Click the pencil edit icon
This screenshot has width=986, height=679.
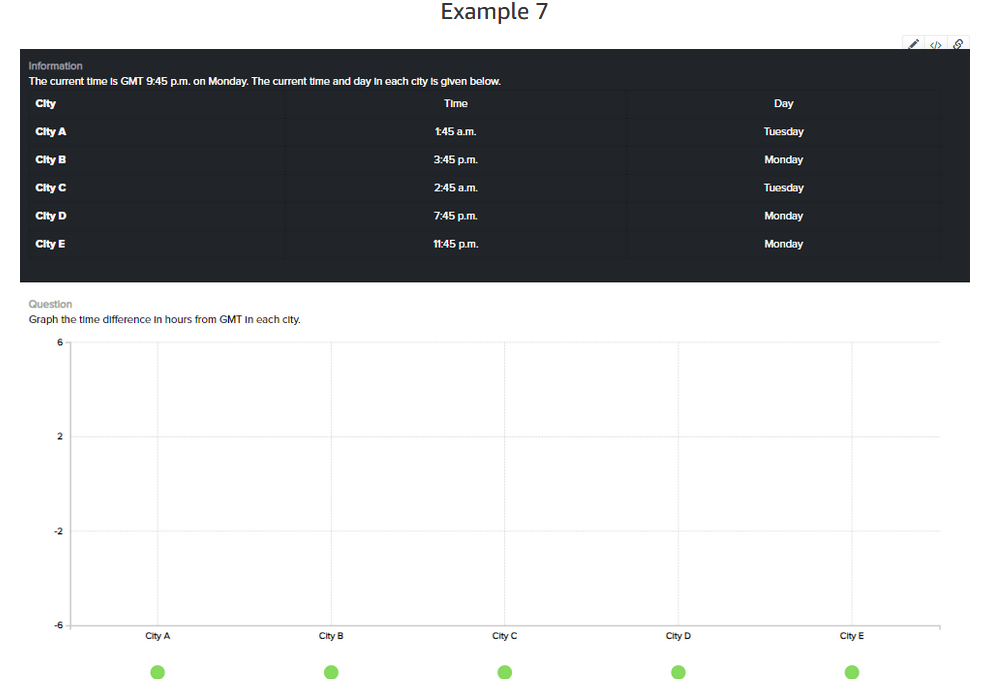tap(914, 44)
